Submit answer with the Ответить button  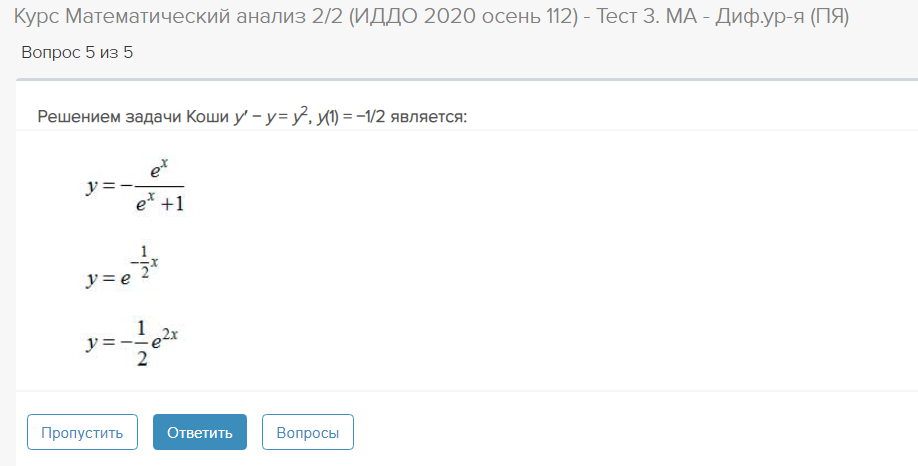point(200,432)
